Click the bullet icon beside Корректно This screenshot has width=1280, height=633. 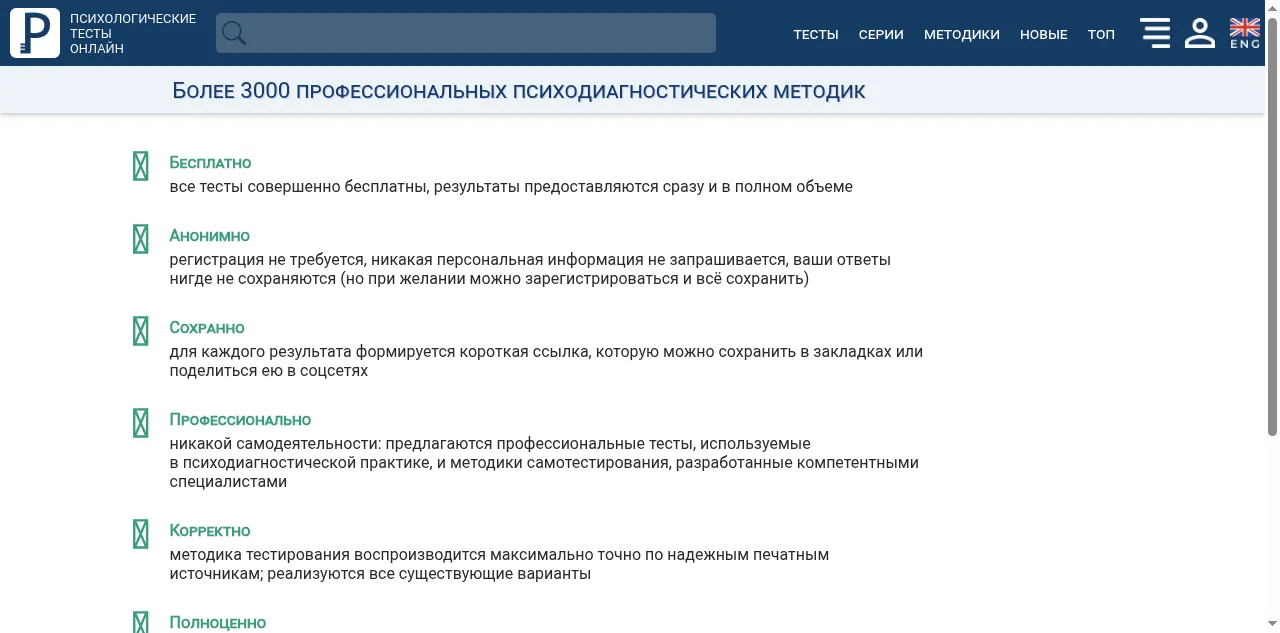141,534
